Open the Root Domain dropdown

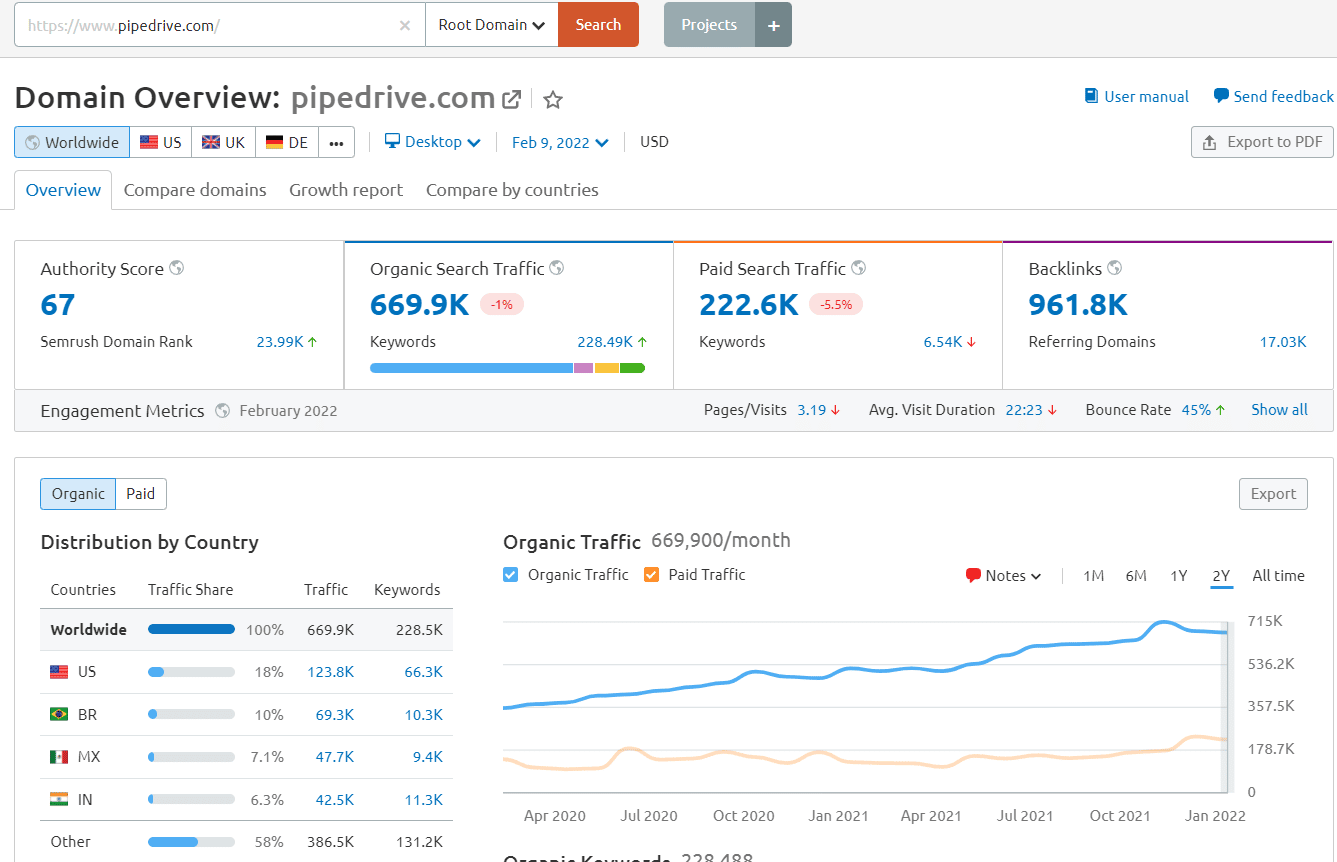[x=492, y=25]
